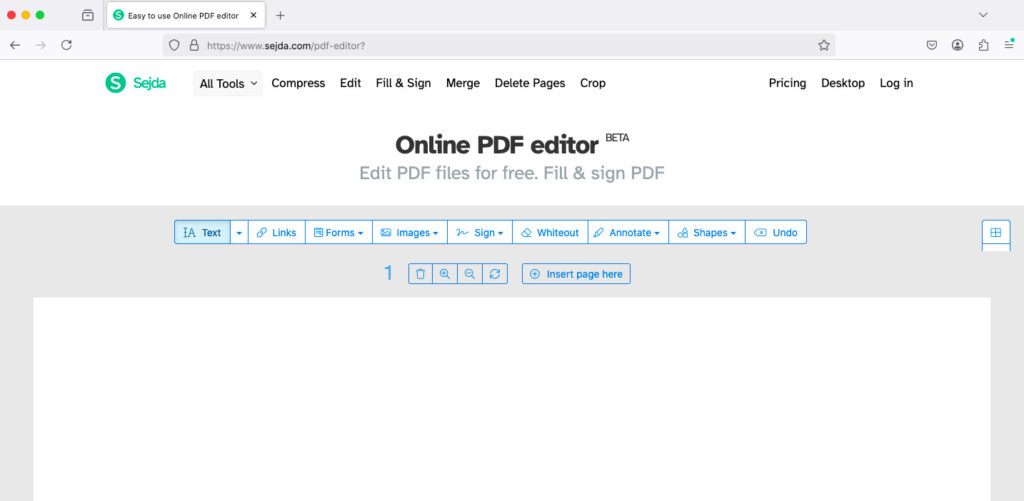Open the Merge tool
The height and width of the screenshot is (501, 1024).
(463, 83)
